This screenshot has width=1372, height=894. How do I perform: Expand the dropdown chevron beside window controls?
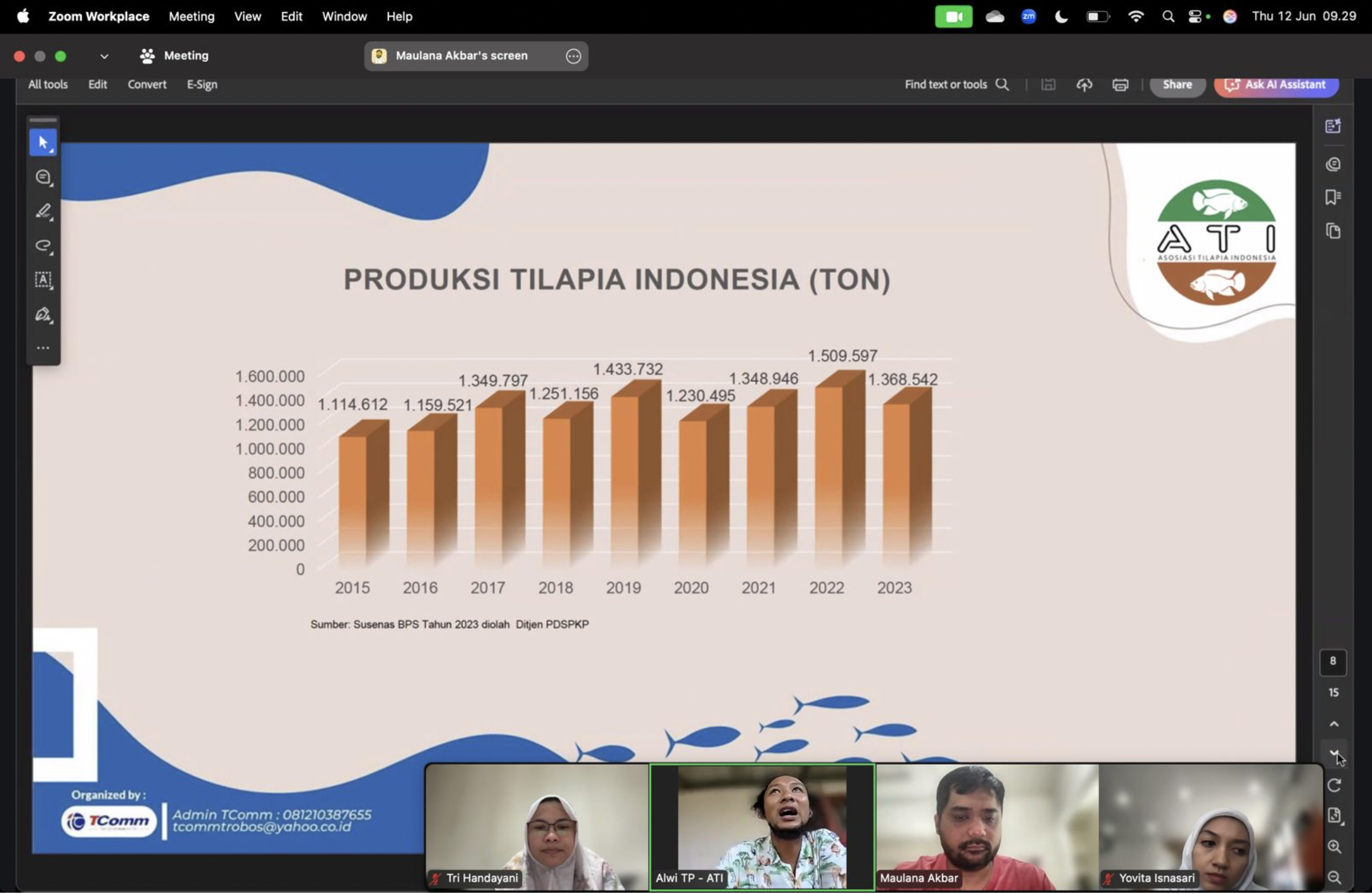pos(104,56)
